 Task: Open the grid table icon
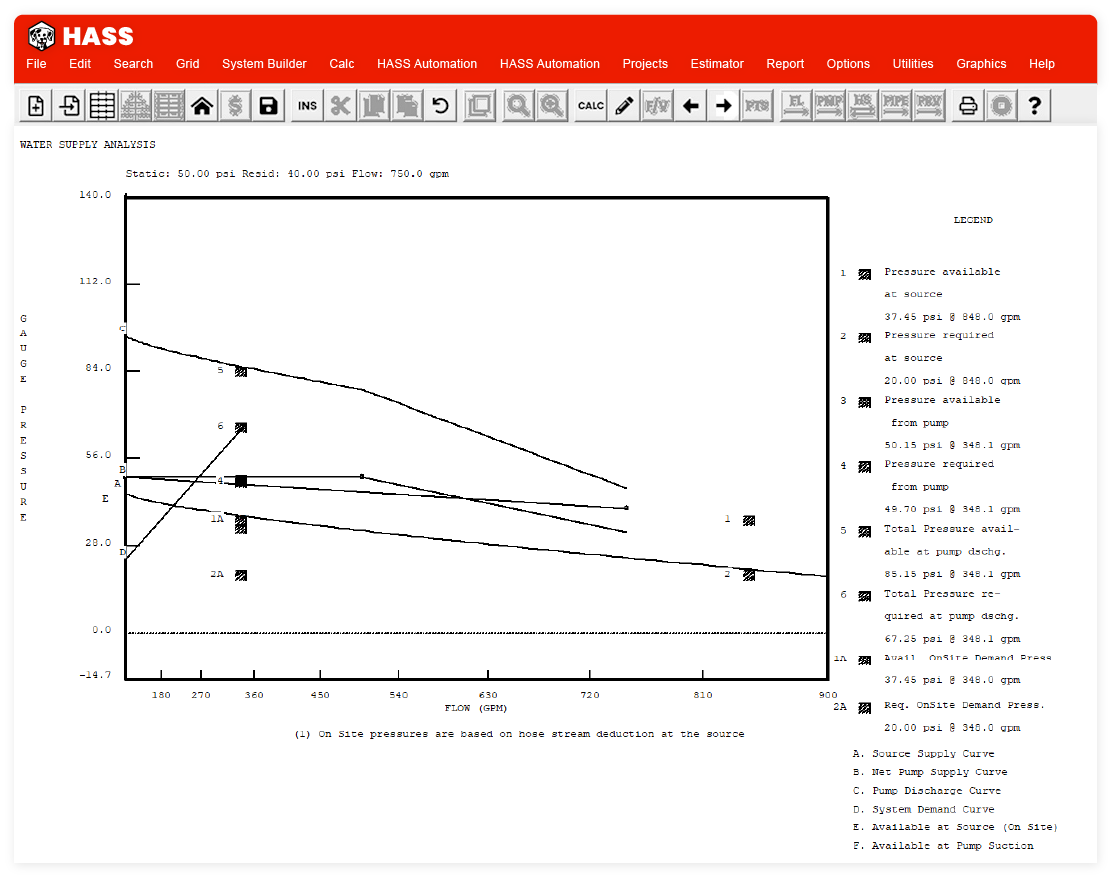(x=102, y=106)
